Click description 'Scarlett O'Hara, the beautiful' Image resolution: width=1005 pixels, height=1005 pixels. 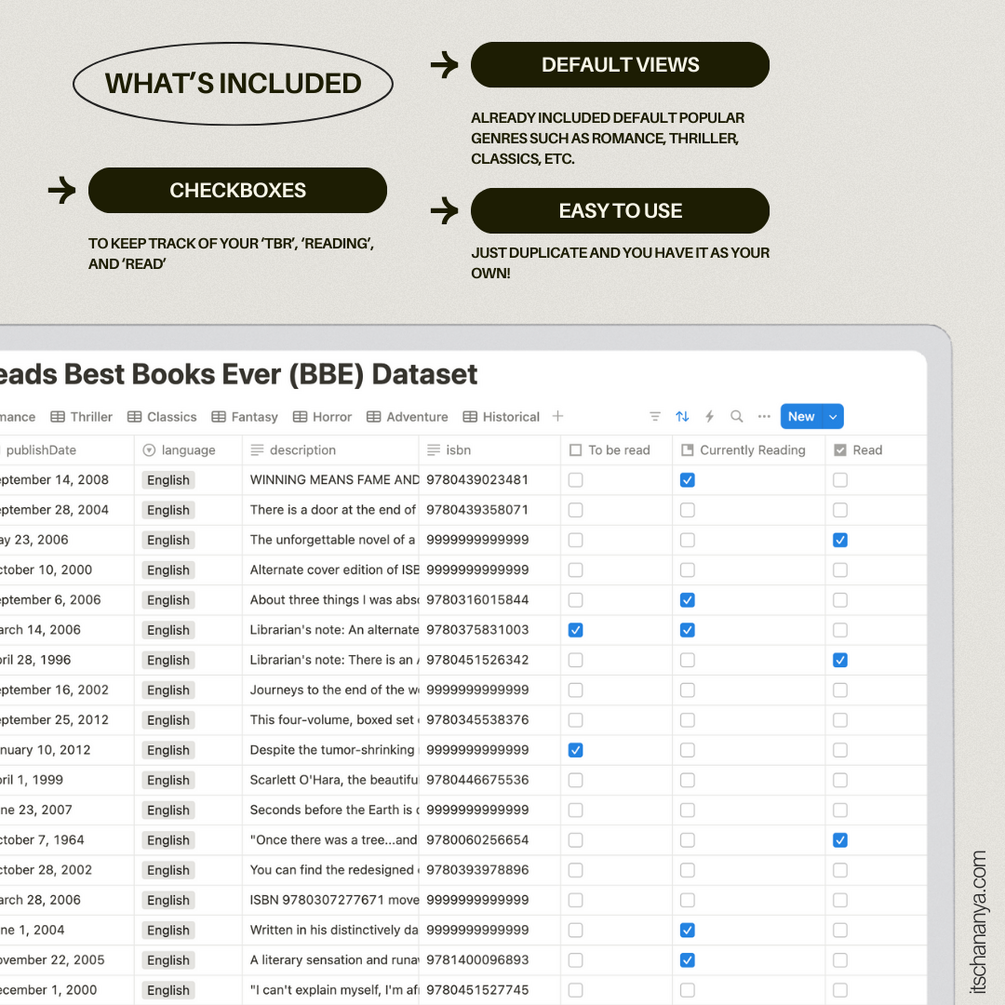[333, 780]
